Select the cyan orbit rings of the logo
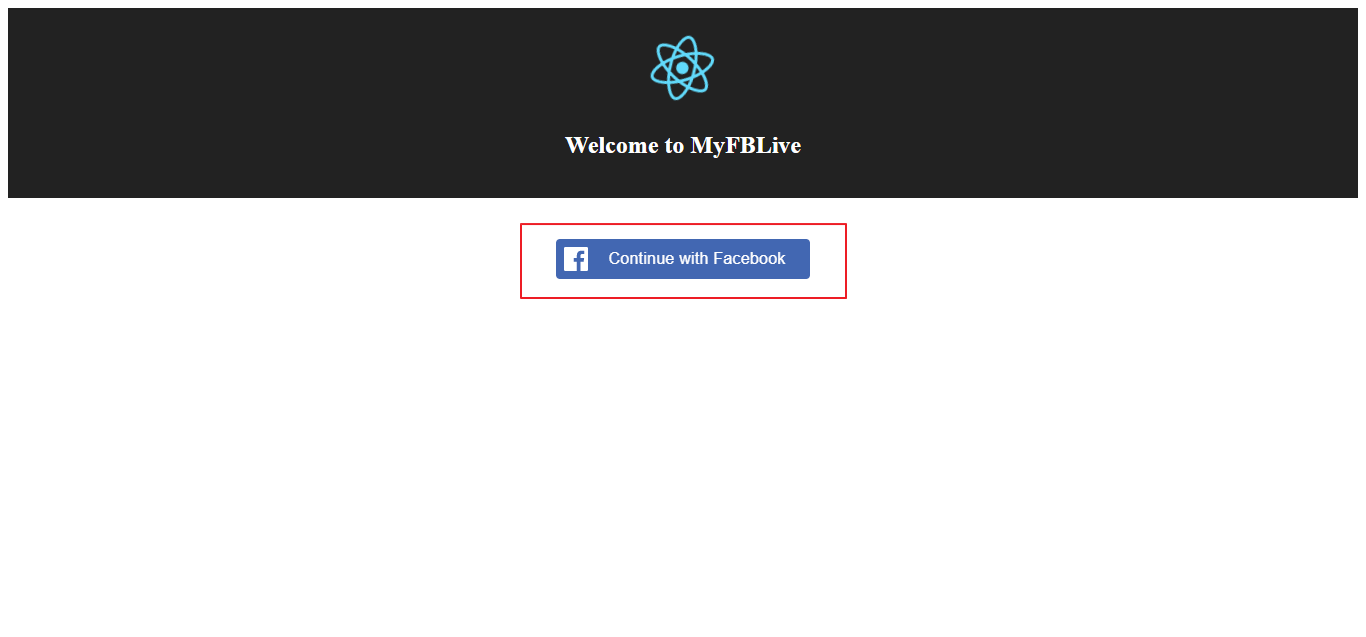 (682, 68)
